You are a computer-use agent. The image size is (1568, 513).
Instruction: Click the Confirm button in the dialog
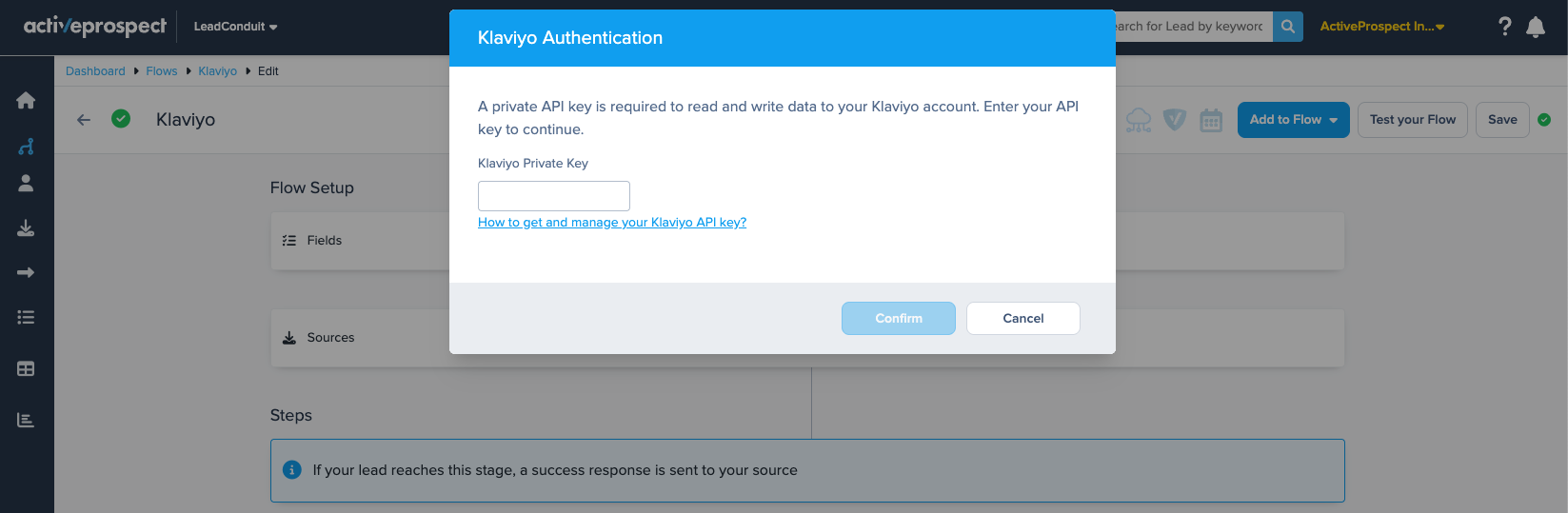click(898, 319)
